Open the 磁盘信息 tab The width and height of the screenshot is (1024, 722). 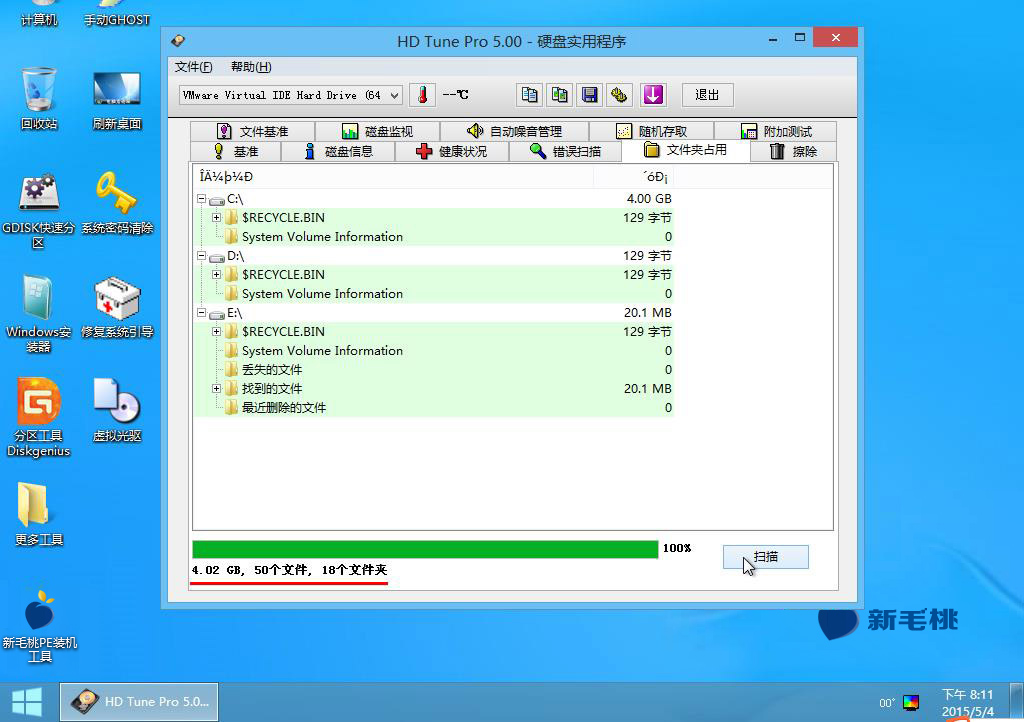tap(338, 151)
